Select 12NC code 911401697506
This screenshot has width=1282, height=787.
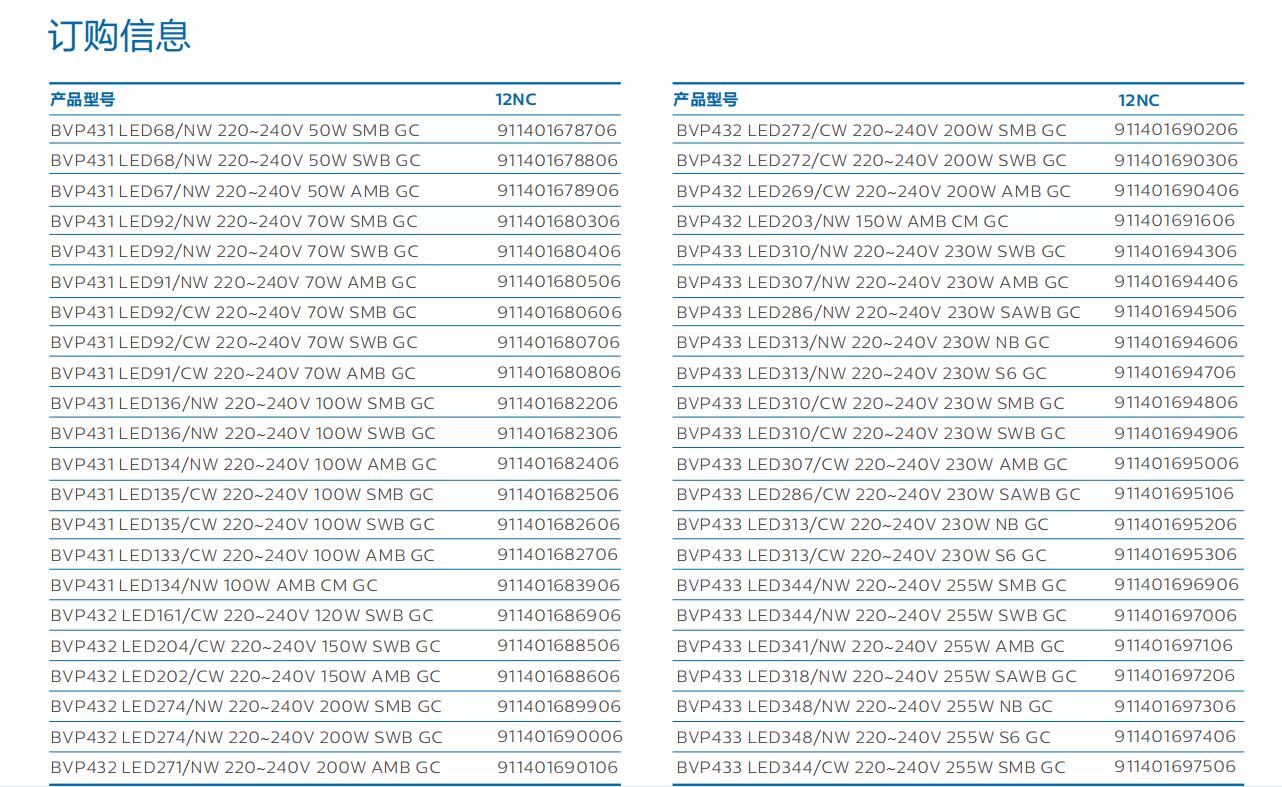(1176, 766)
